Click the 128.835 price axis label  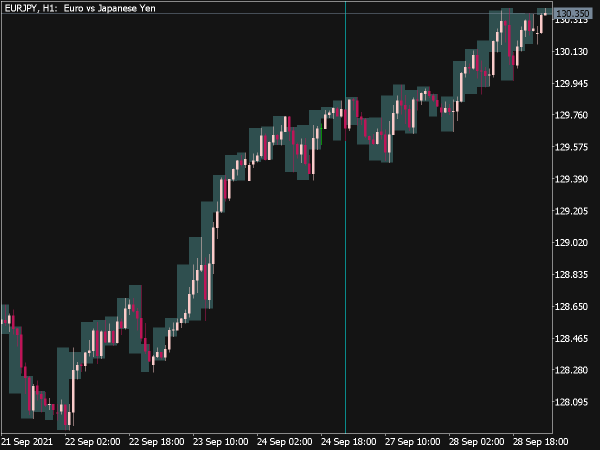point(571,274)
